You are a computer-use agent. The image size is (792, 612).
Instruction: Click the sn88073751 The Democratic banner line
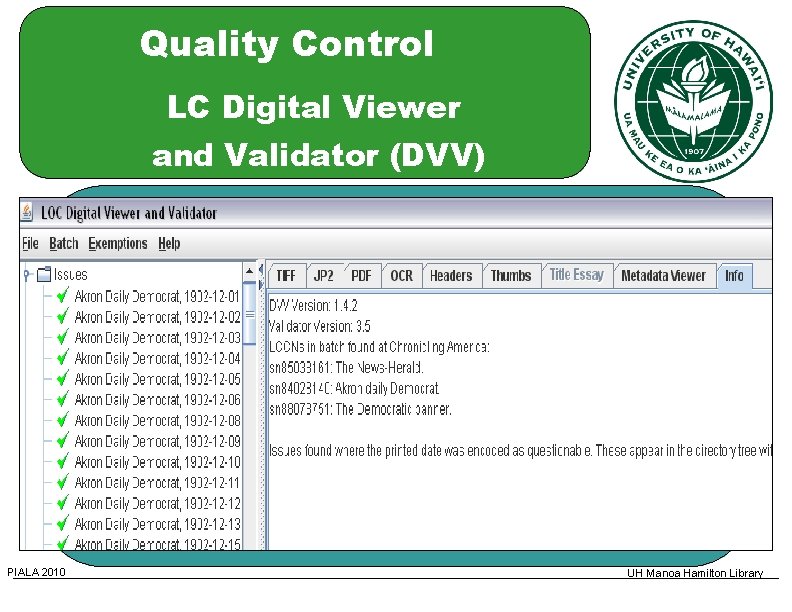(360, 409)
